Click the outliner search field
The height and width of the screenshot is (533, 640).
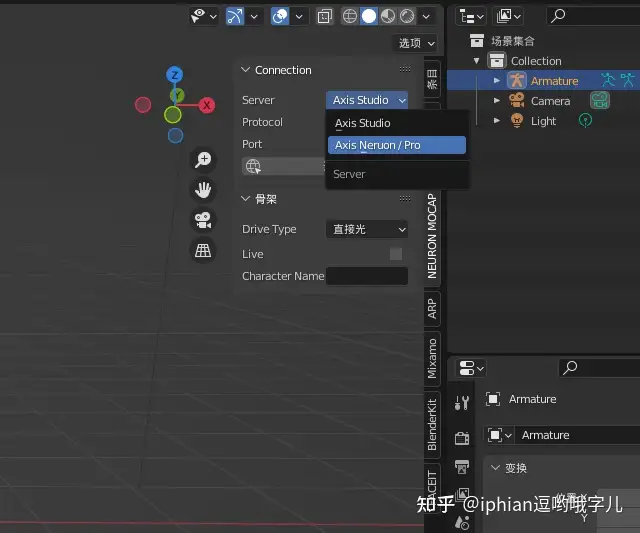(593, 17)
